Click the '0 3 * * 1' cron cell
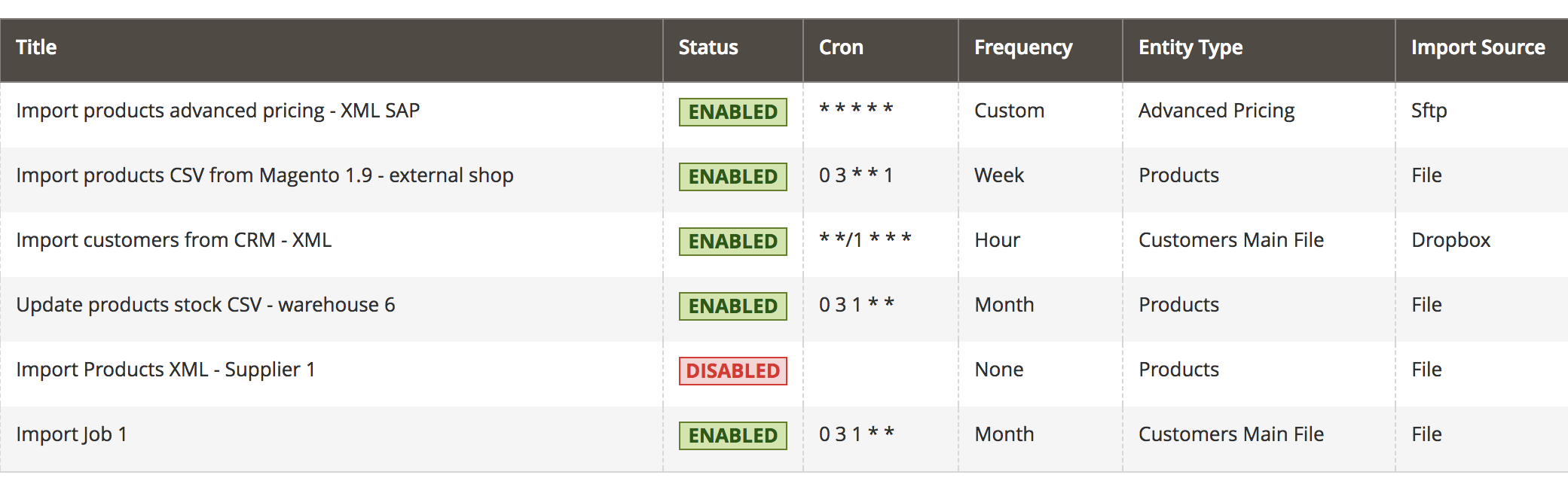This screenshot has height=478, width=1568. click(x=856, y=175)
